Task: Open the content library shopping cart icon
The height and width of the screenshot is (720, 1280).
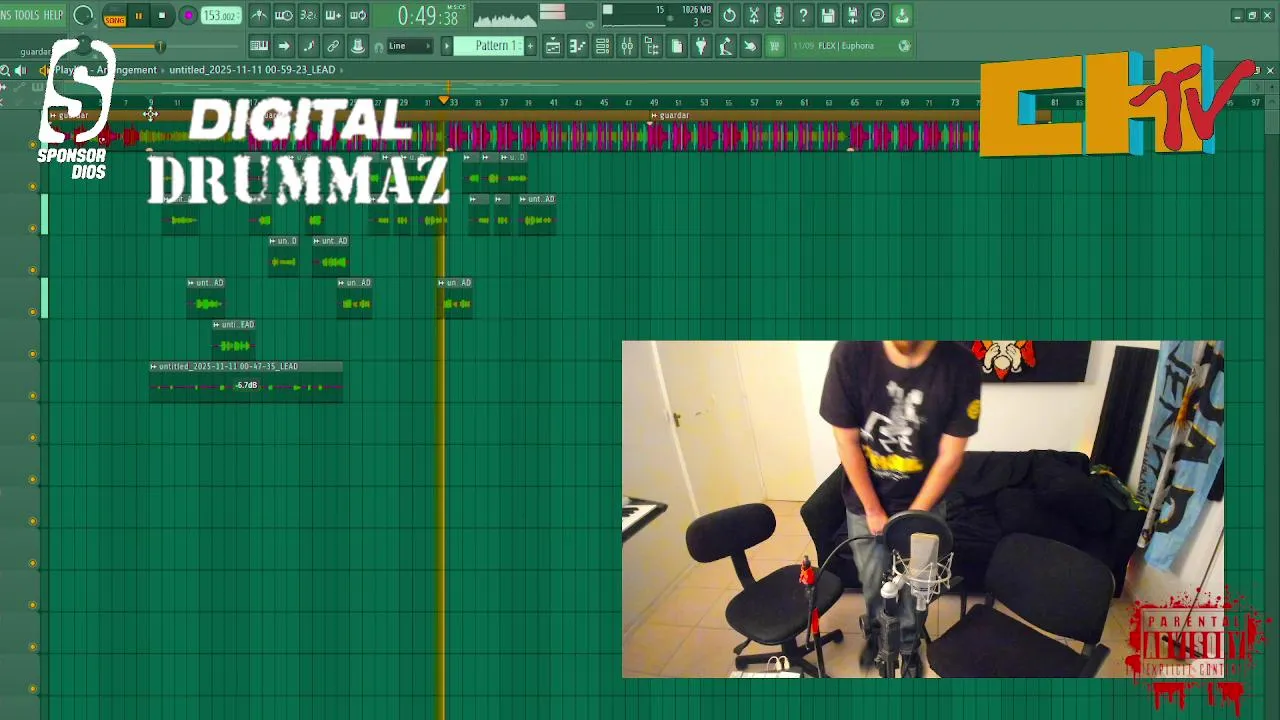Action: [774, 46]
